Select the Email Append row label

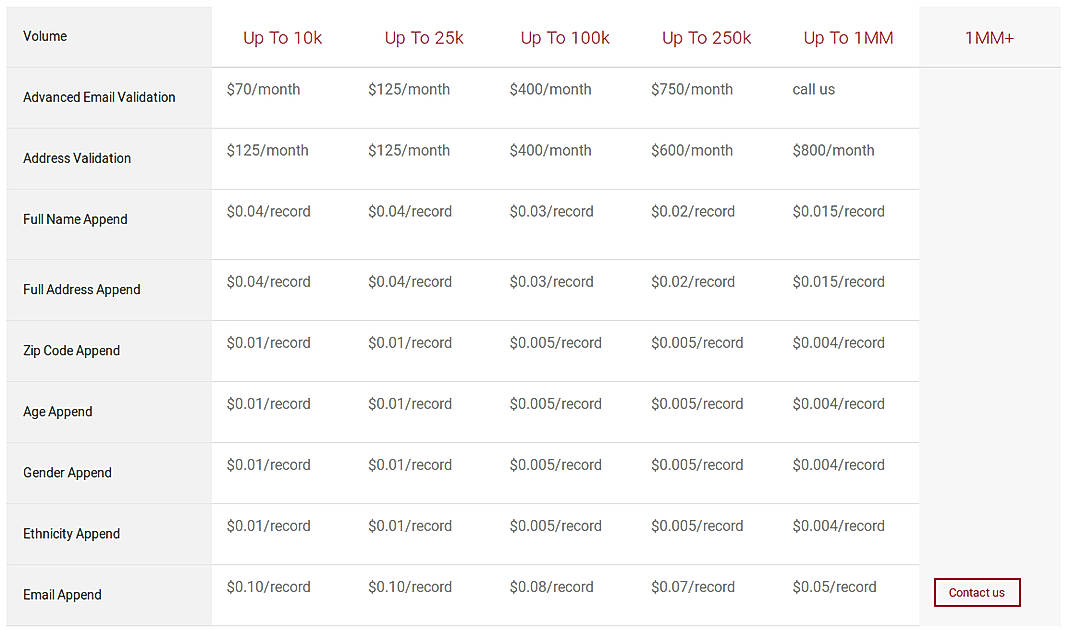[x=62, y=594]
